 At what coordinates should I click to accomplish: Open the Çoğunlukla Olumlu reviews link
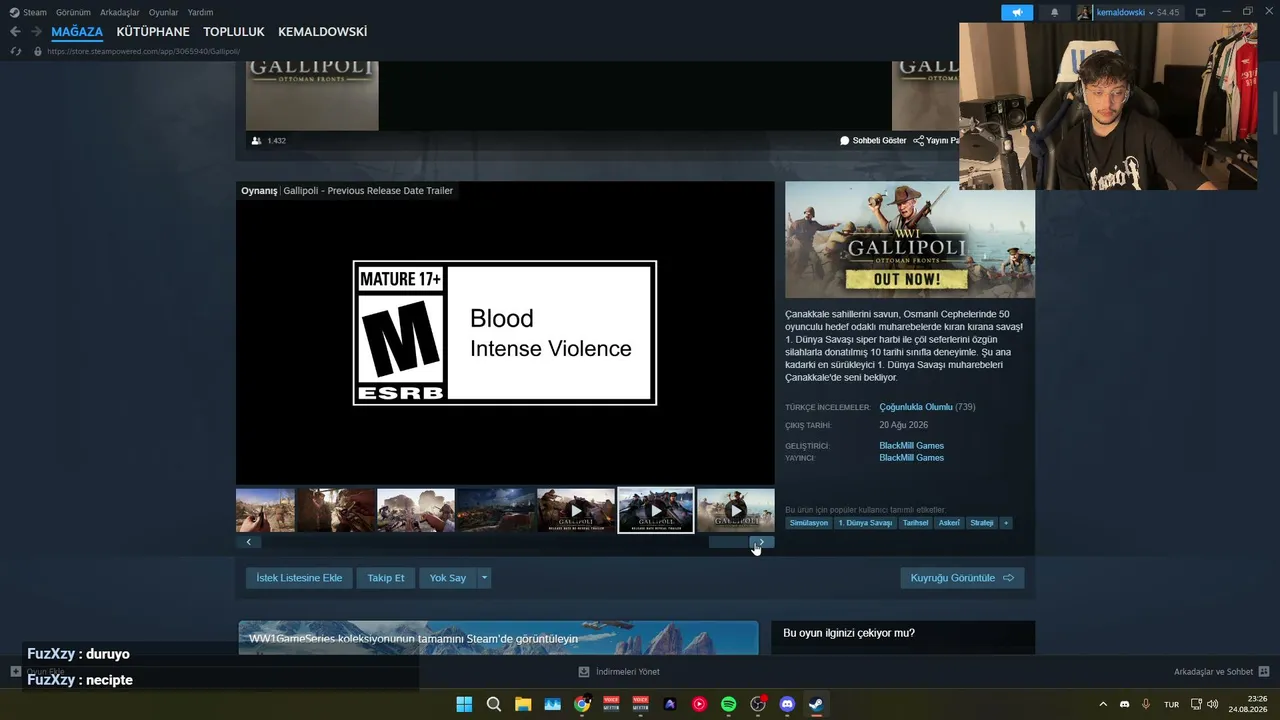[x=916, y=407]
